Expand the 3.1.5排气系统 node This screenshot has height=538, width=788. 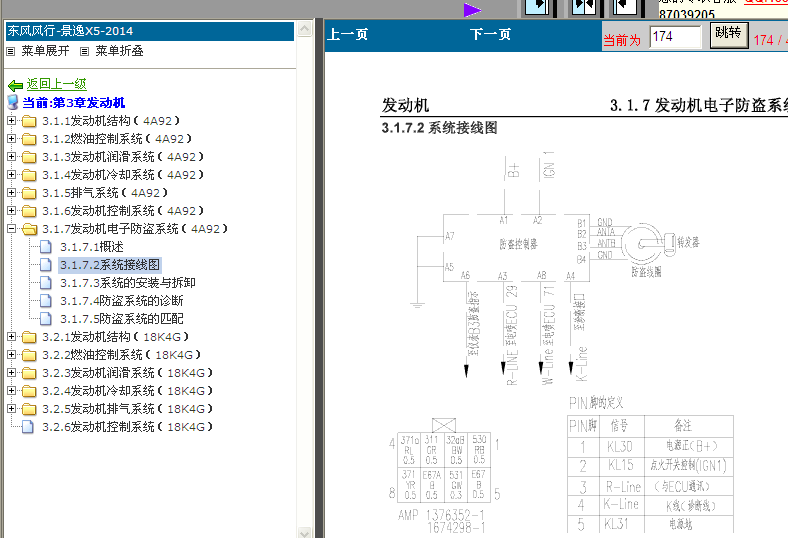click(x=11, y=193)
